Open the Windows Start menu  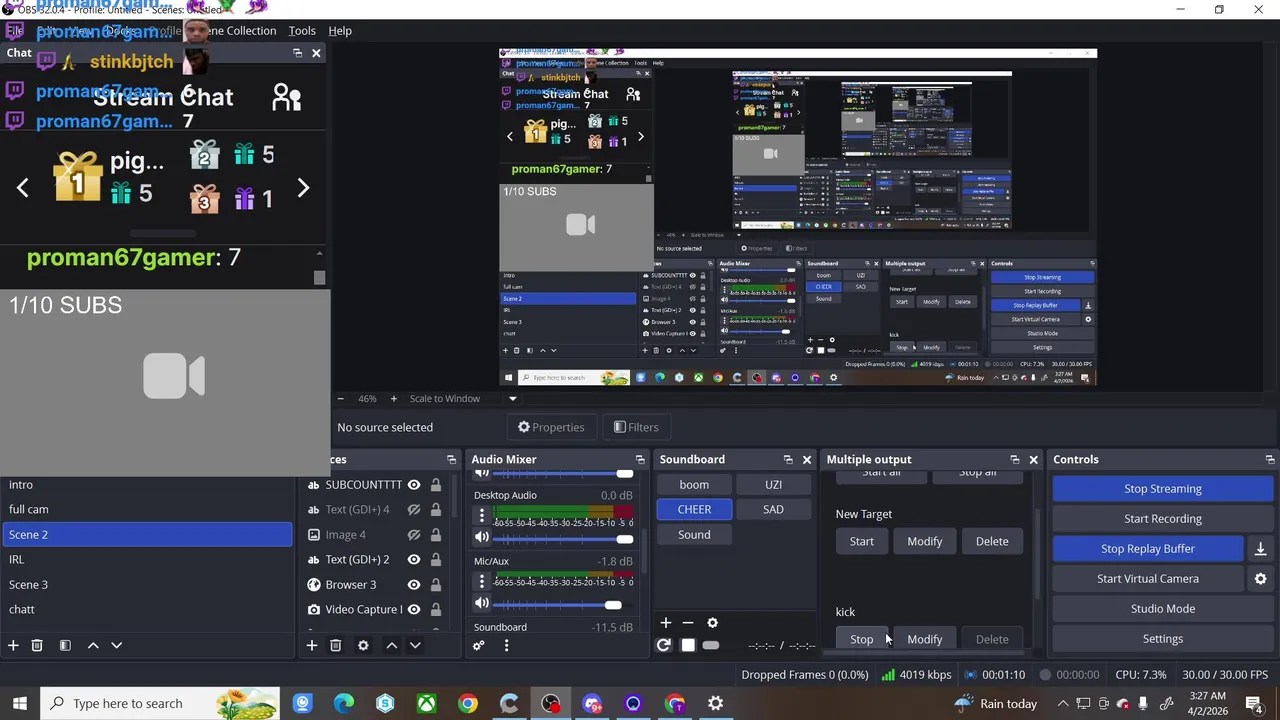coord(20,704)
